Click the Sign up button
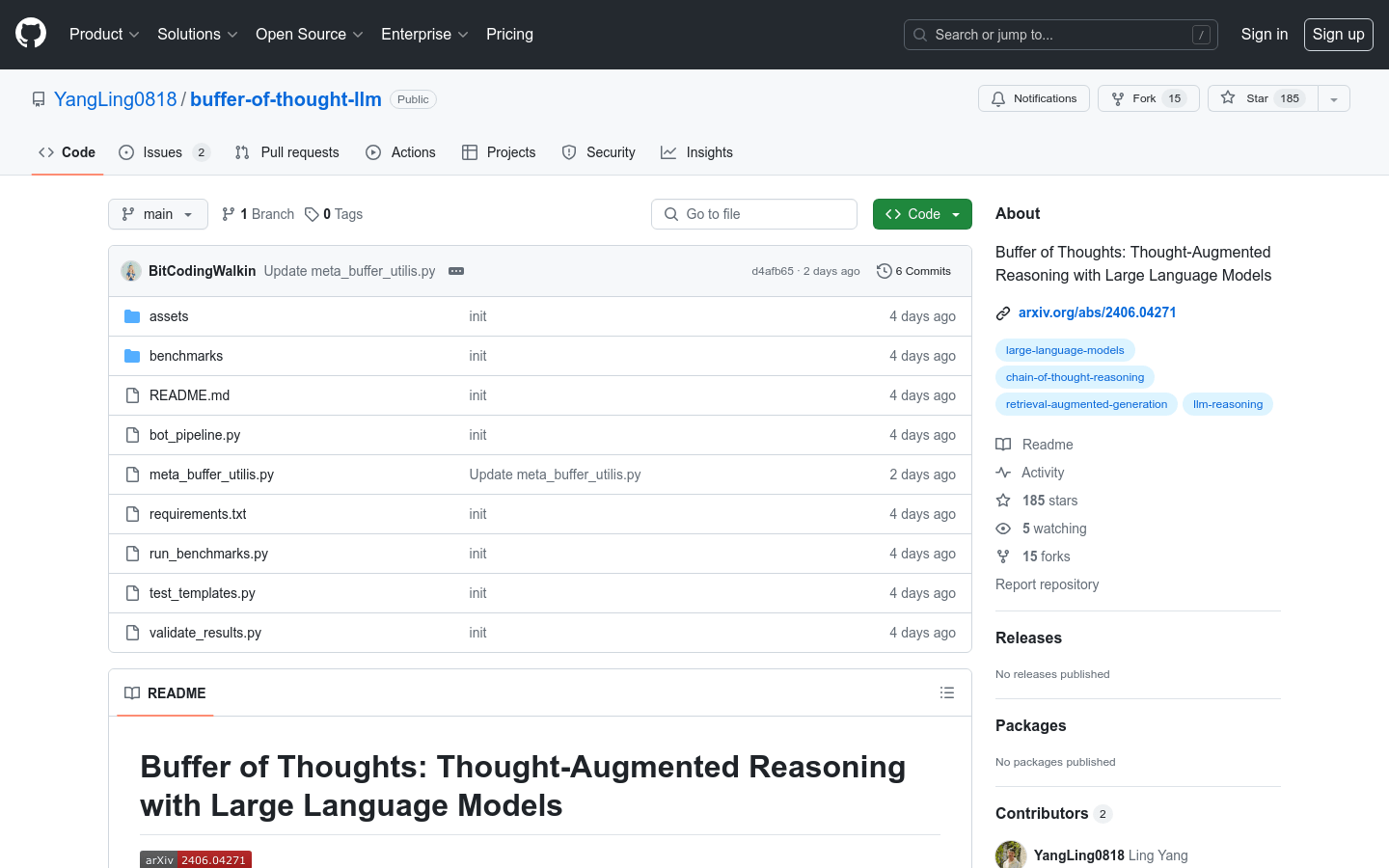The width and height of the screenshot is (1389, 868). (x=1338, y=34)
